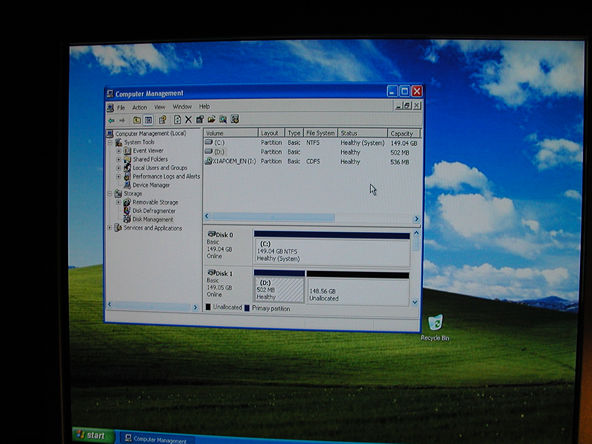Select the XIAPOEM_EN volume row
The image size is (592, 444).
click(312, 161)
